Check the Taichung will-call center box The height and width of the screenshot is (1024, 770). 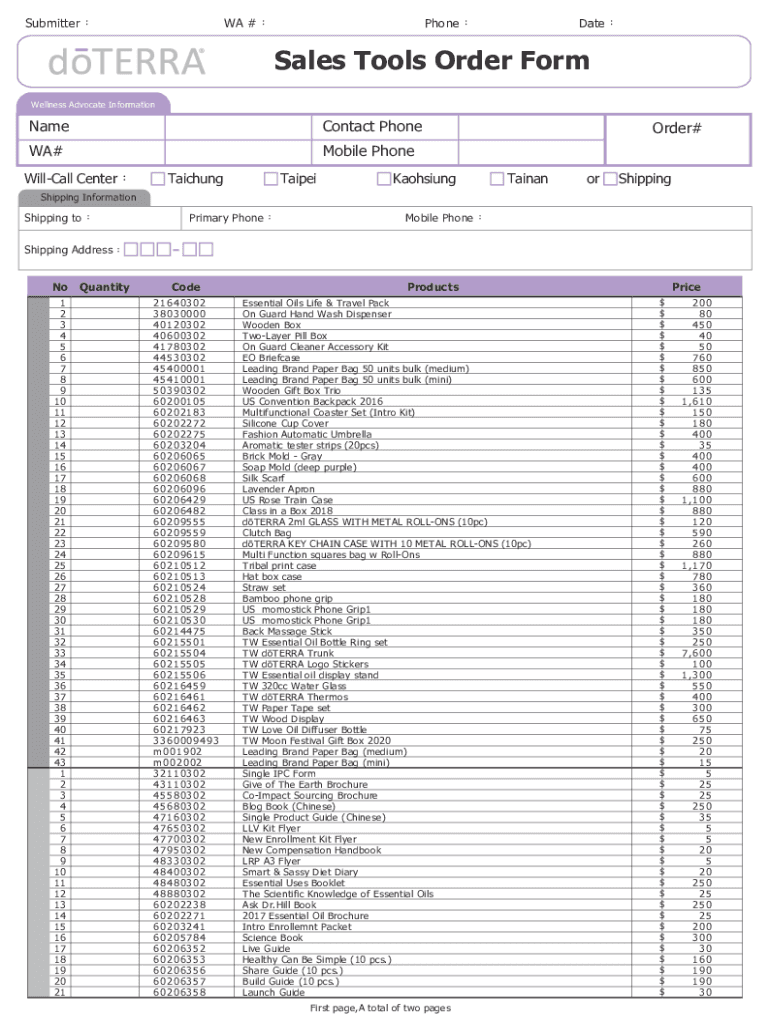(x=158, y=179)
